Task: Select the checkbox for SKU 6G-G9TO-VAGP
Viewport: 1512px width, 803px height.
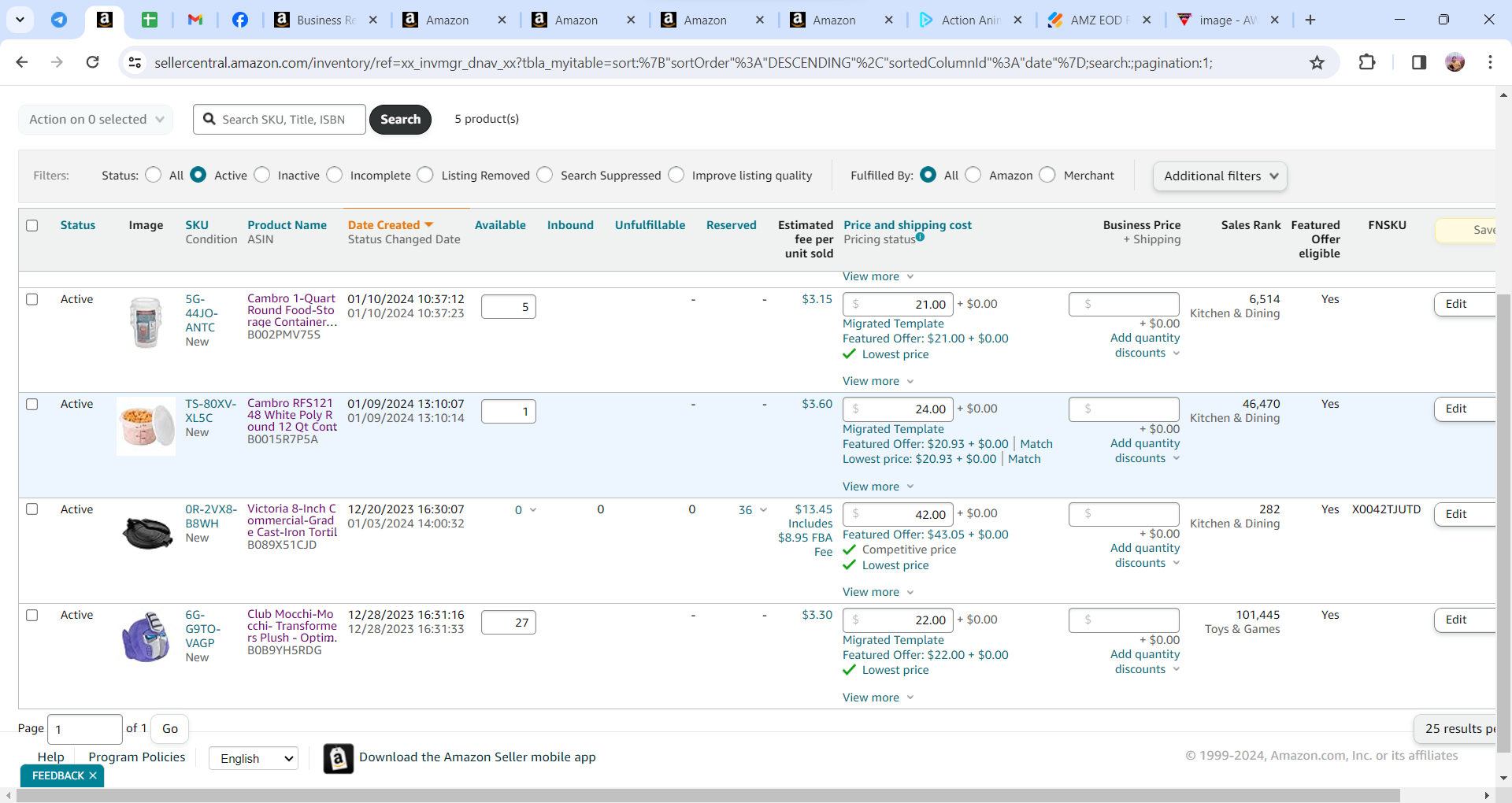Action: tap(32, 615)
